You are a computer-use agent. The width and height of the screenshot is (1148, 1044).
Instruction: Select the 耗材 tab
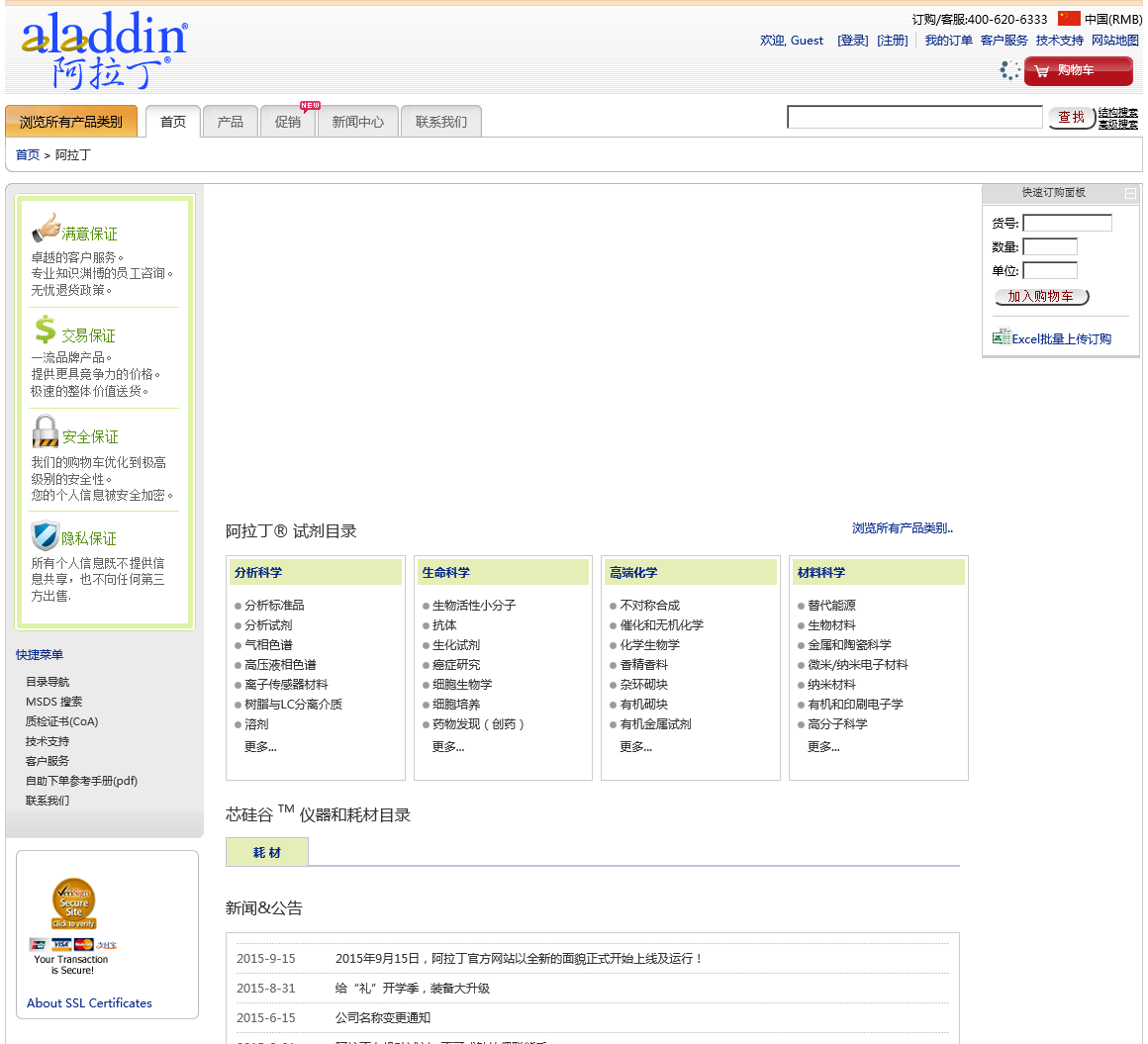[x=267, y=852]
